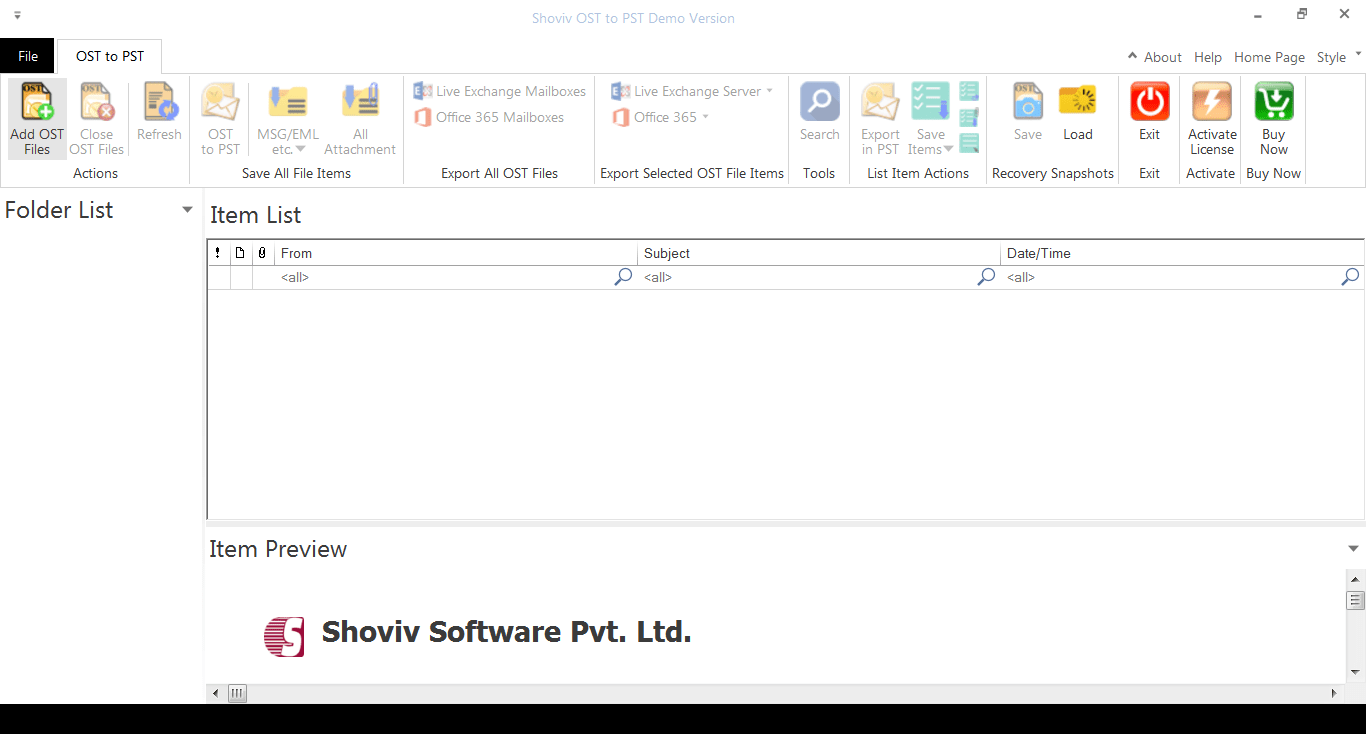Collapse the Item Preview panel arrow

click(1353, 548)
